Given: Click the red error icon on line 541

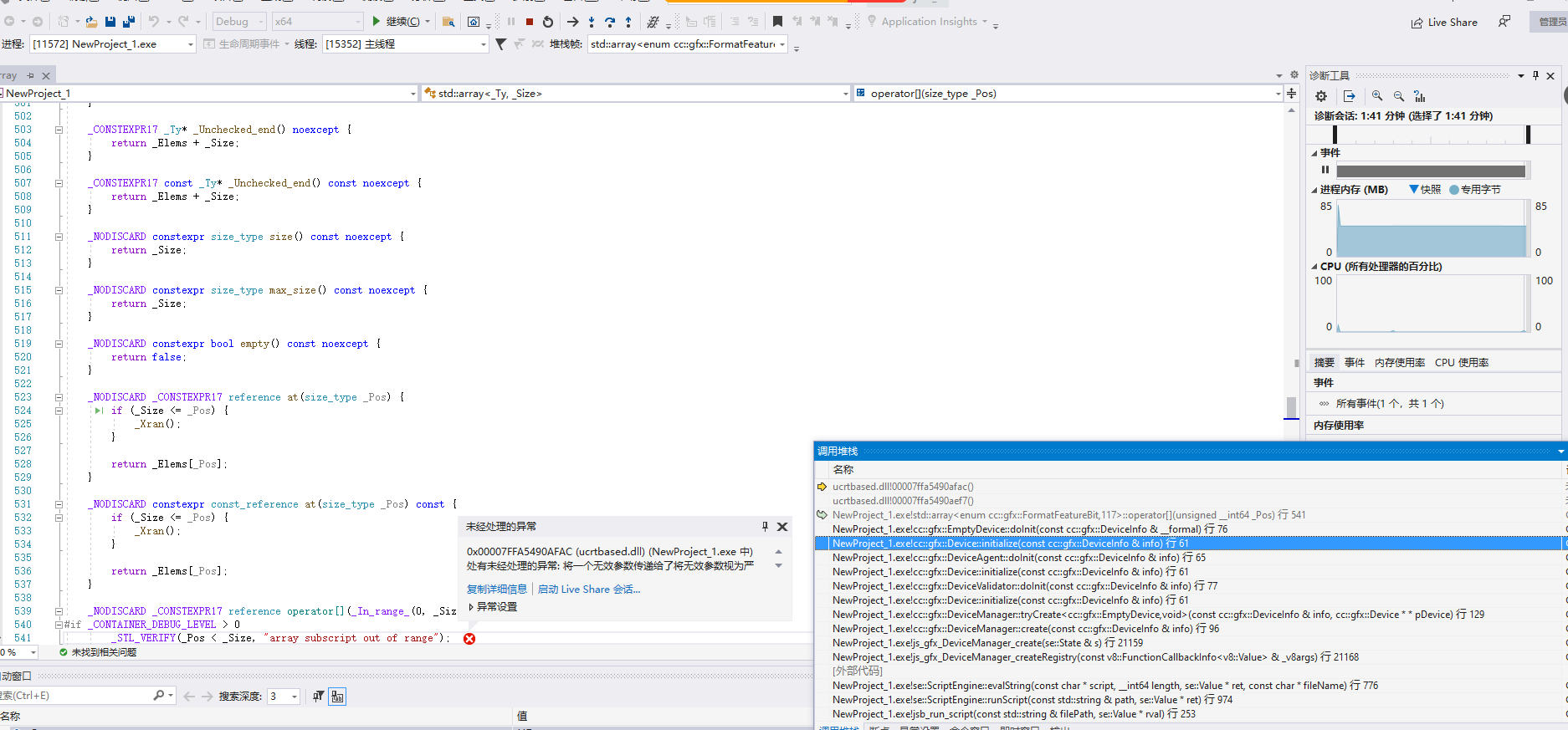Looking at the screenshot, I should point(469,639).
